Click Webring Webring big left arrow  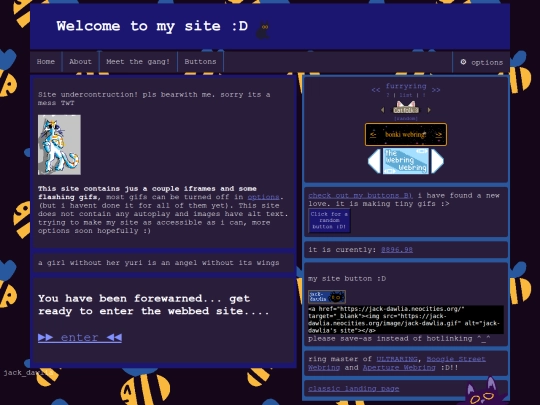click(x=374, y=161)
